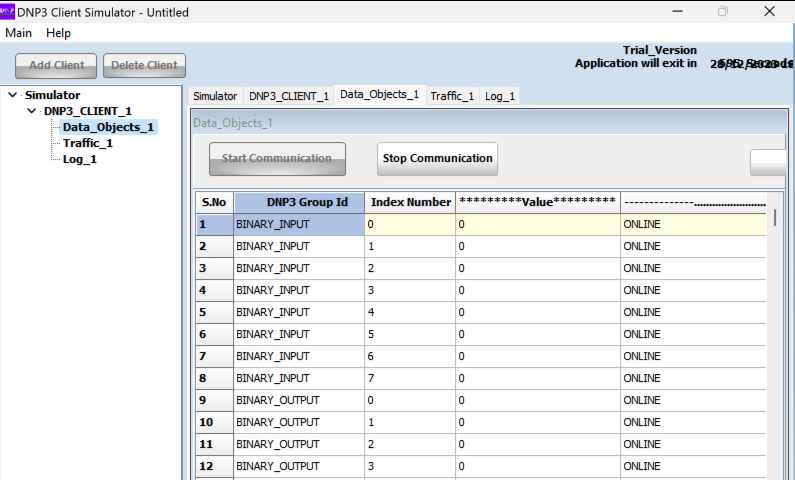Click BINARY_INPUT cell in row 1
Image resolution: width=795 pixels, height=480 pixels.
click(299, 225)
